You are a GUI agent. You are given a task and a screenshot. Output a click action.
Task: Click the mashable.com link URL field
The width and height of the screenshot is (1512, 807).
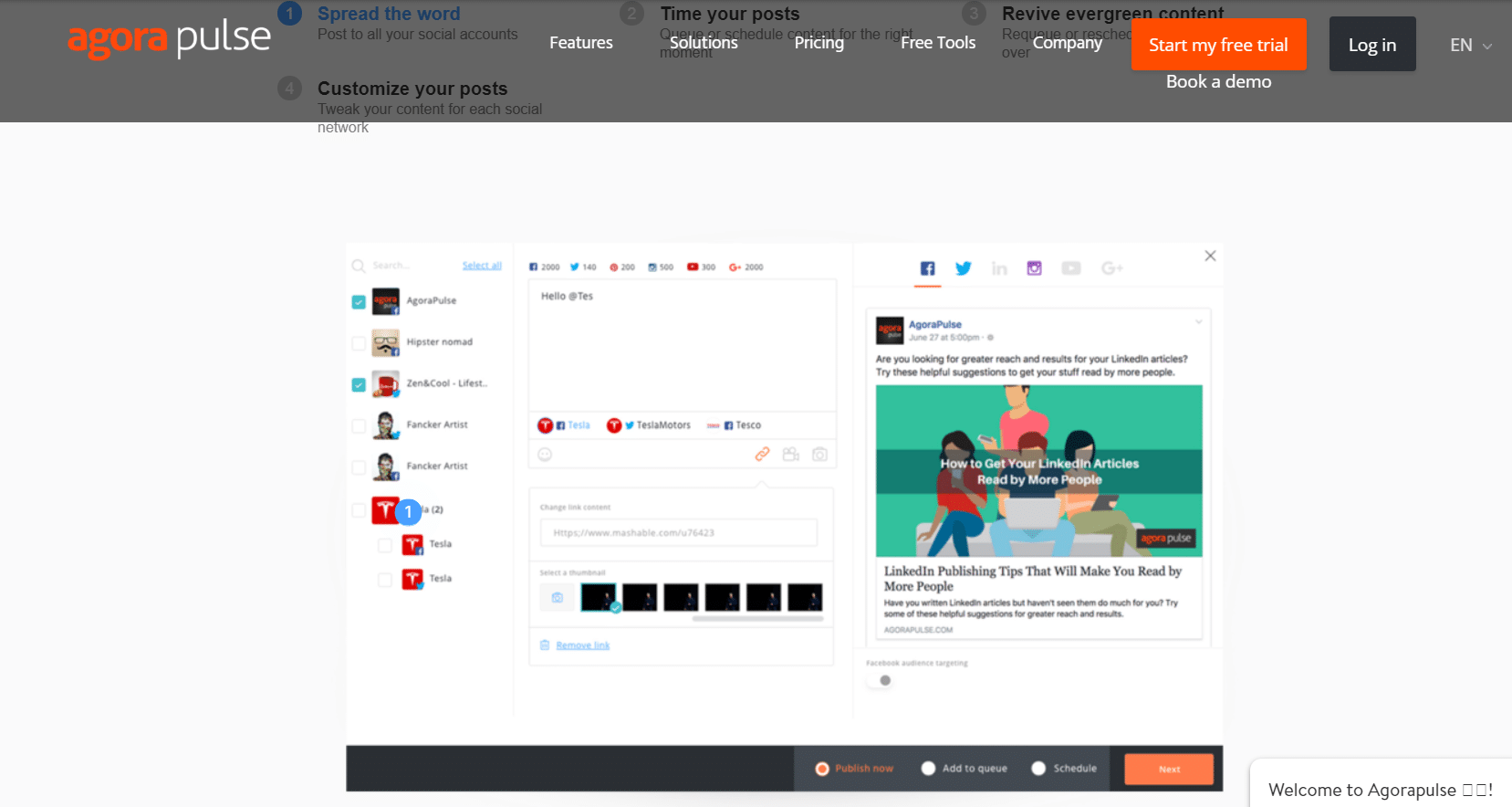[679, 533]
